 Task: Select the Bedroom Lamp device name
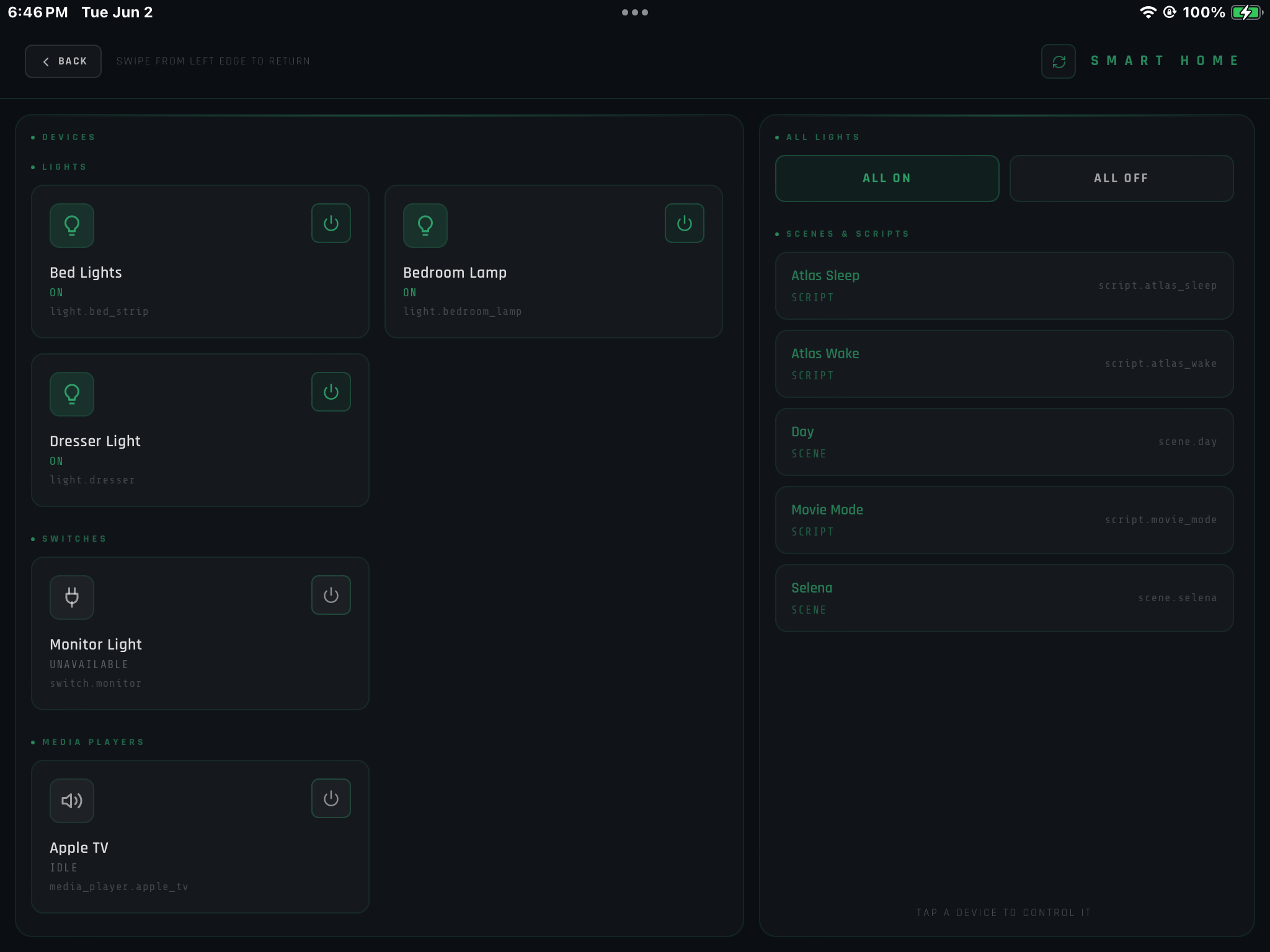pyautogui.click(x=455, y=273)
